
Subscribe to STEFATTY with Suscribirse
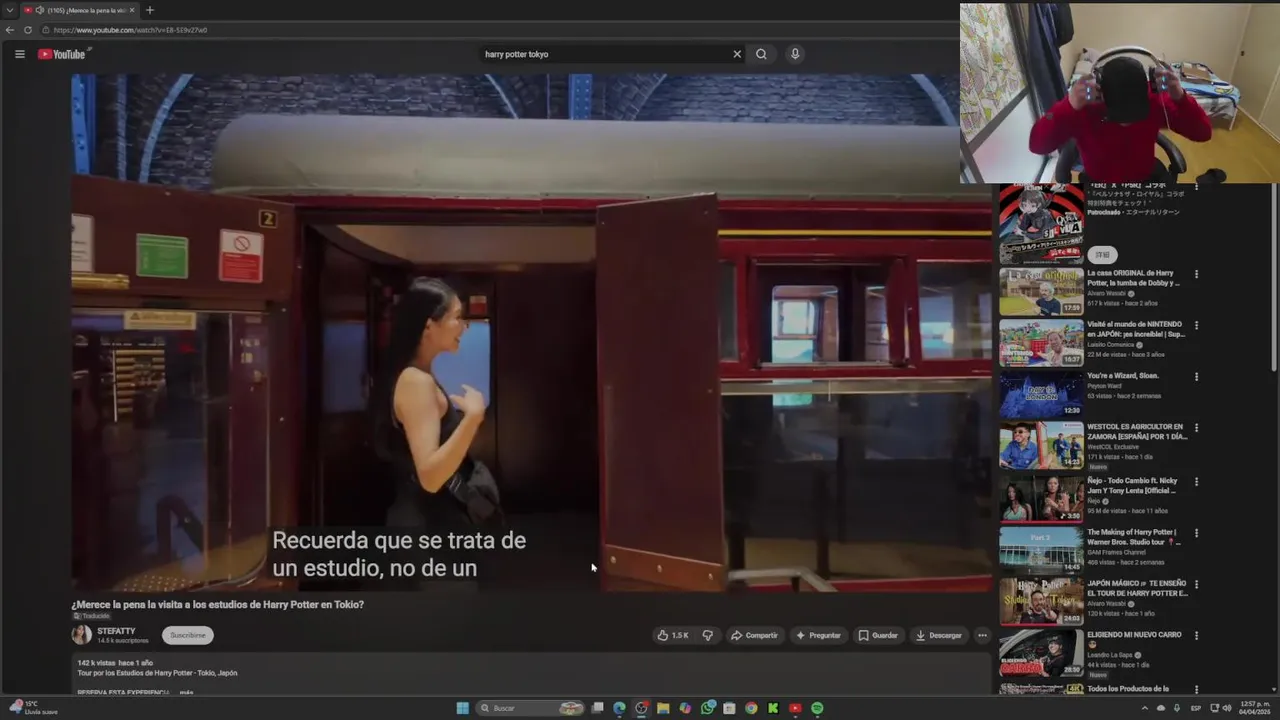187,635
